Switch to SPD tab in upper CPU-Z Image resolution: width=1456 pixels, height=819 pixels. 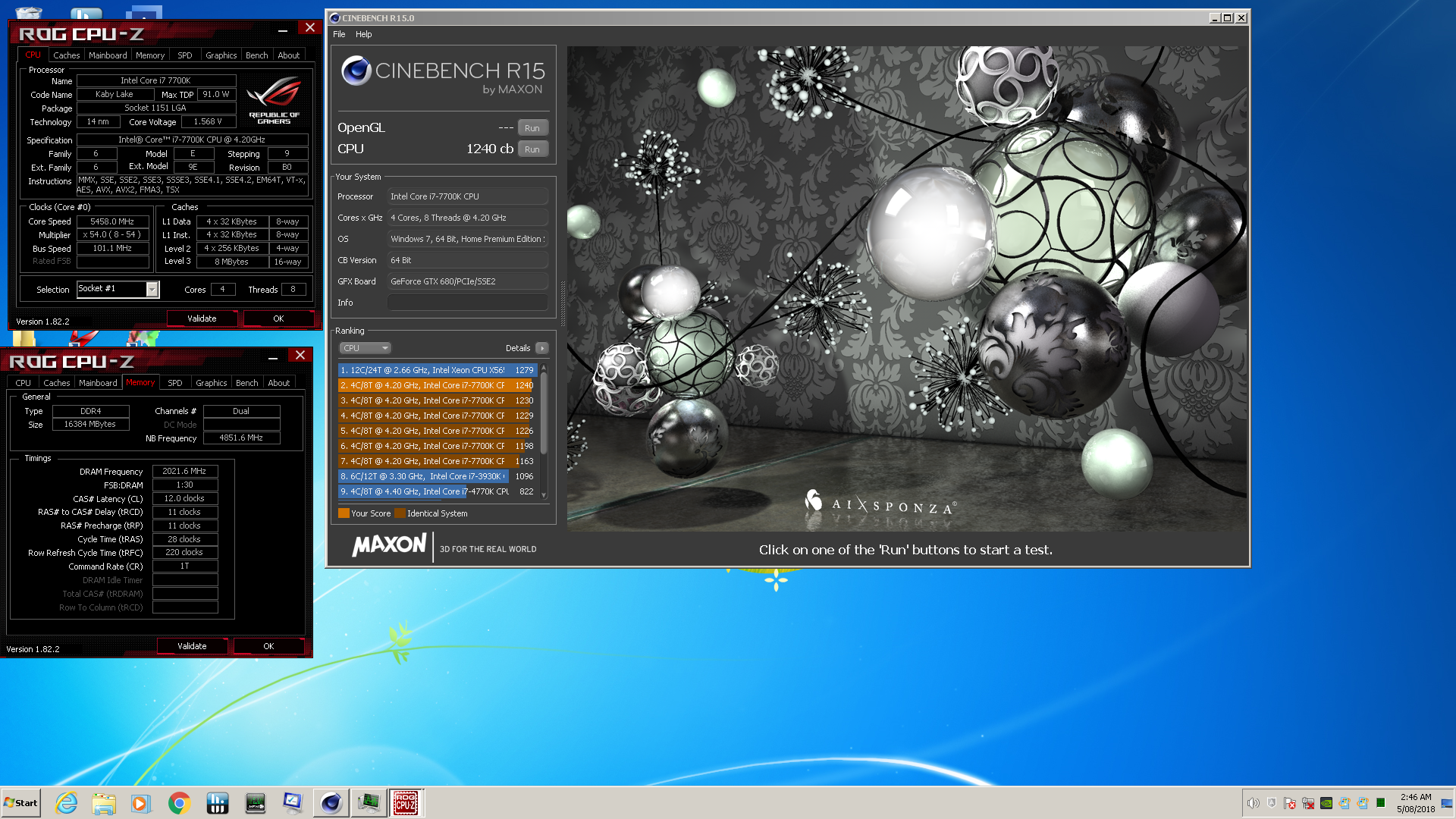click(x=185, y=55)
